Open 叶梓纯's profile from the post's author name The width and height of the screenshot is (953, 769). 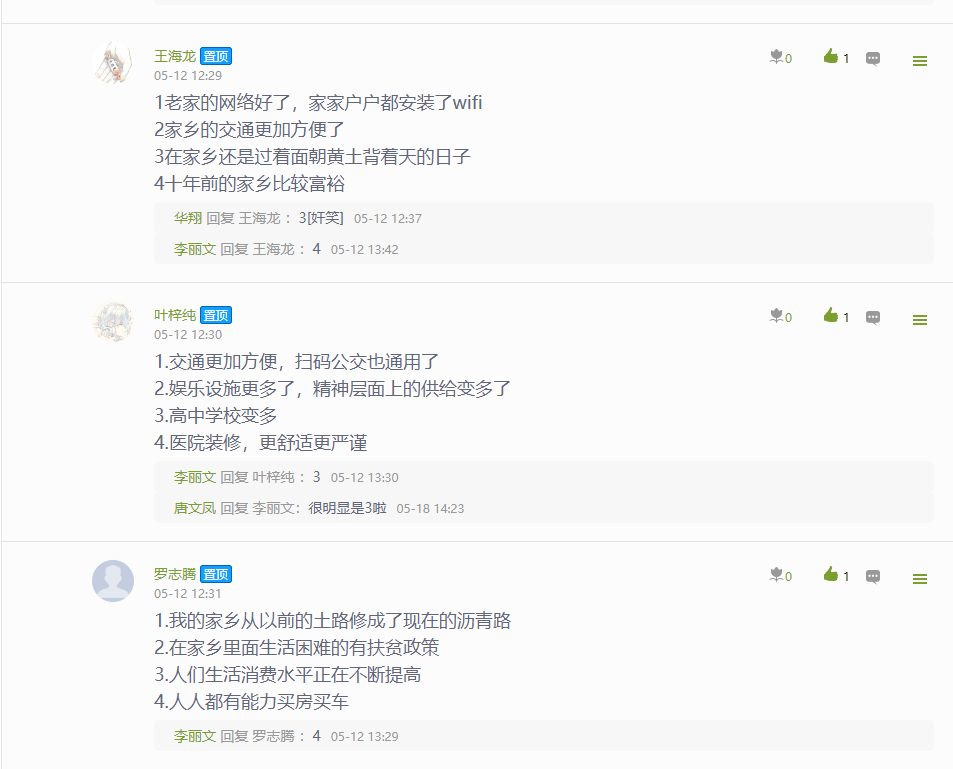(x=175, y=316)
